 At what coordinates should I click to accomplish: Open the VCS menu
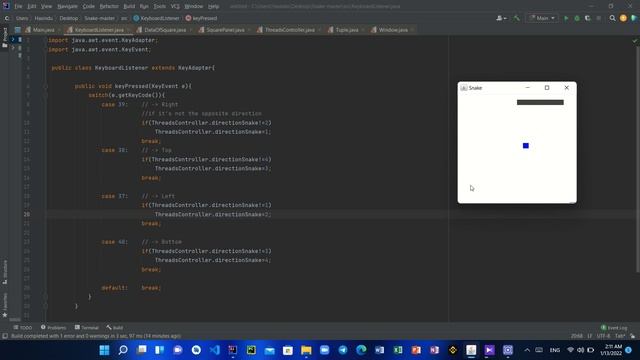click(175, 7)
